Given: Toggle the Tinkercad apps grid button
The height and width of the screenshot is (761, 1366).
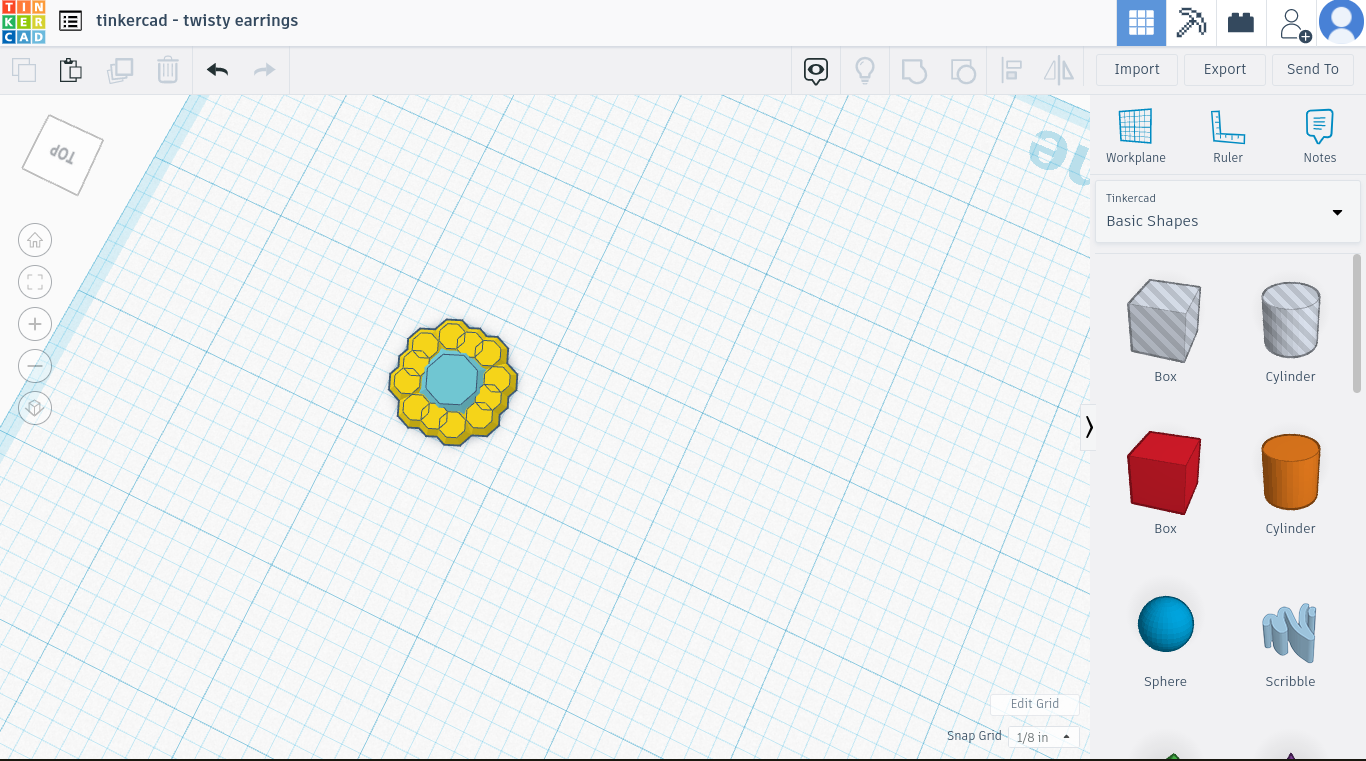Looking at the screenshot, I should 1141,21.
